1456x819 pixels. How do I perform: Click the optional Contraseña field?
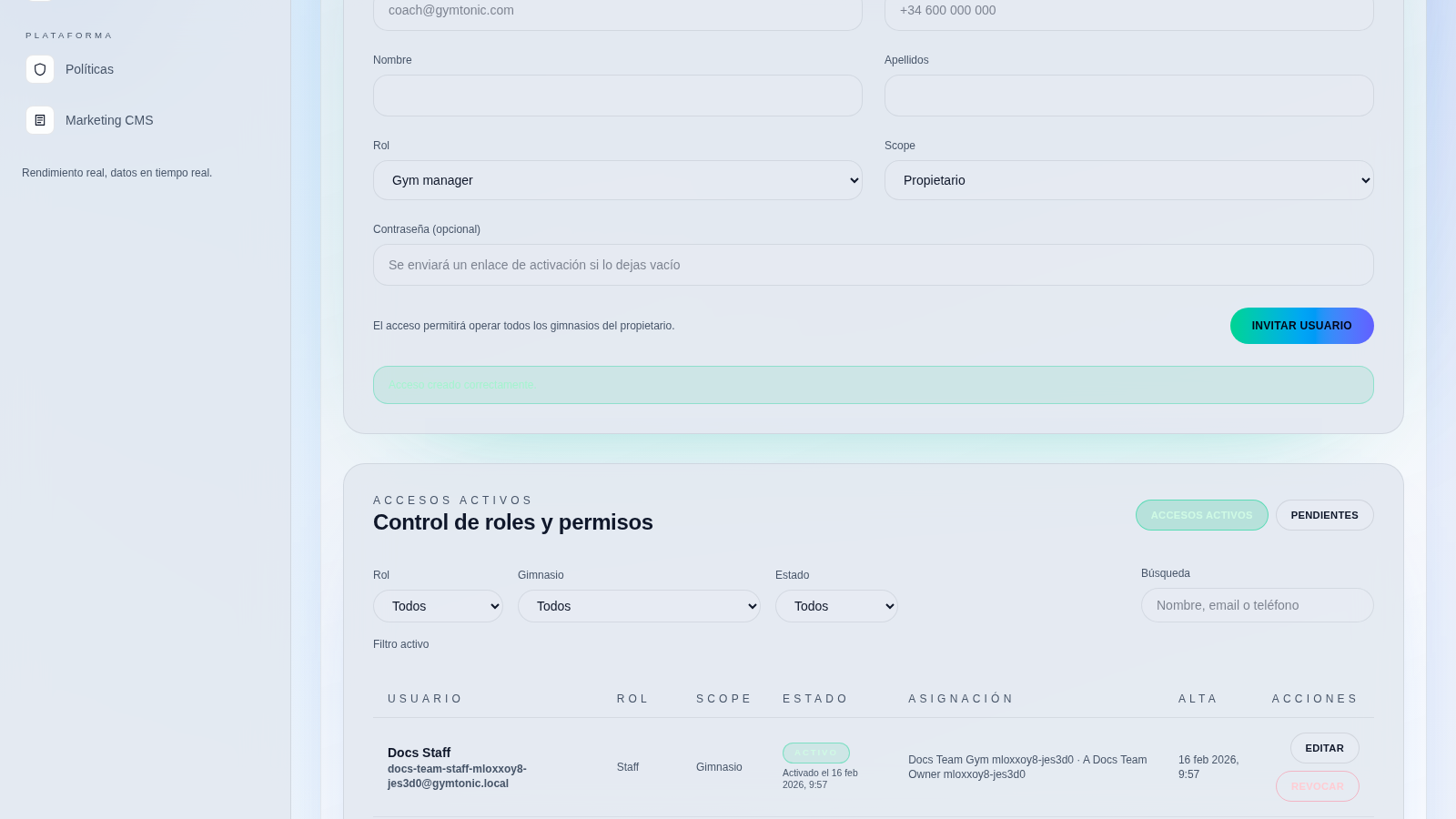coord(873,265)
